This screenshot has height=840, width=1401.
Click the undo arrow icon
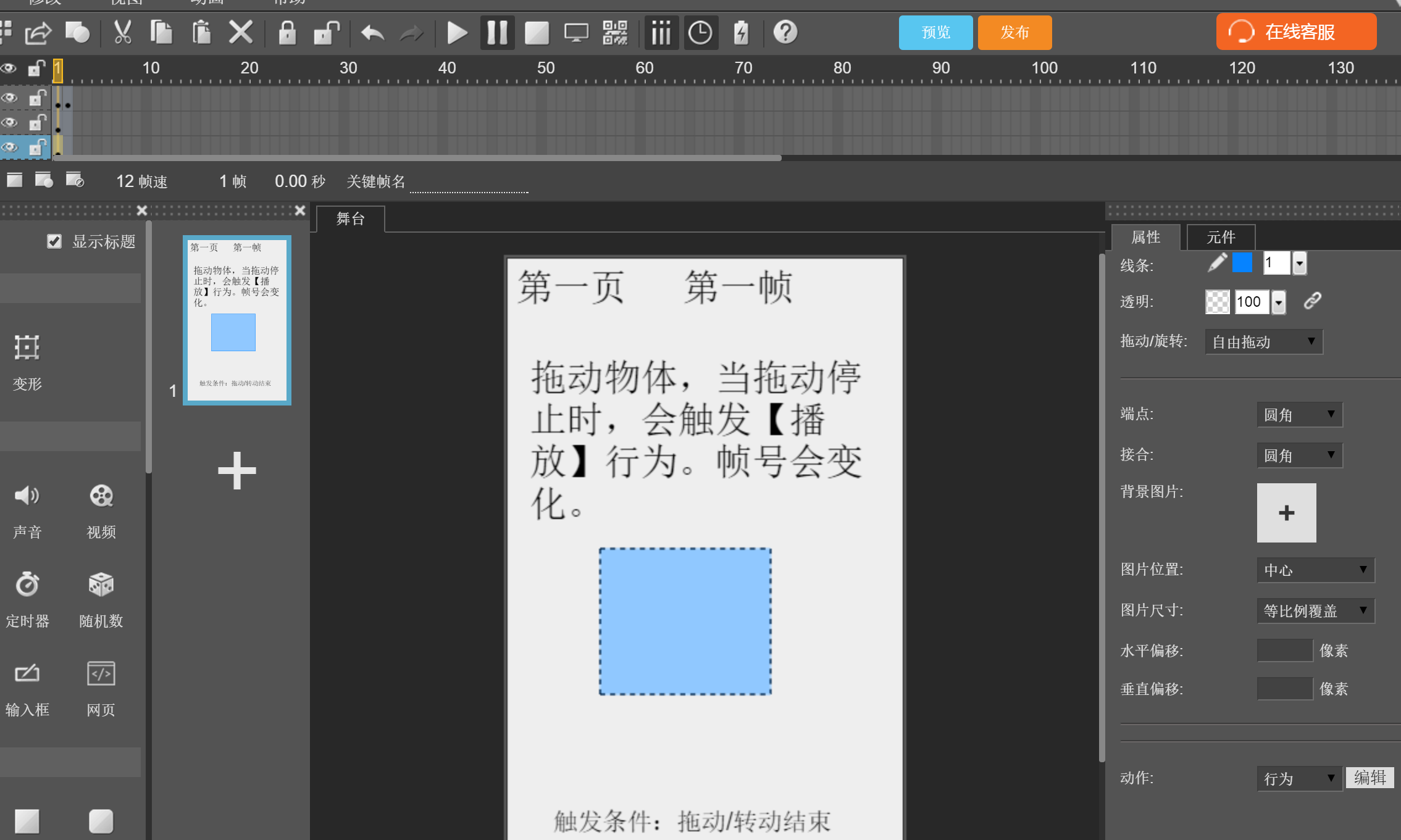tap(372, 32)
